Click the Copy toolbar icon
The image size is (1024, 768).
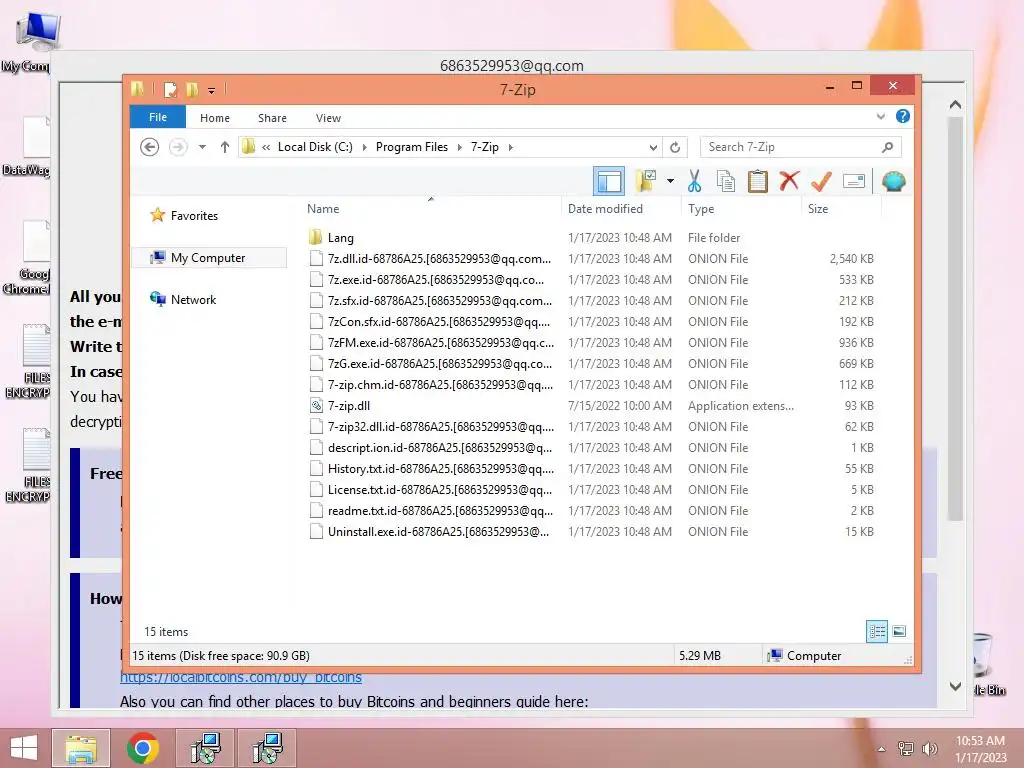tap(726, 181)
